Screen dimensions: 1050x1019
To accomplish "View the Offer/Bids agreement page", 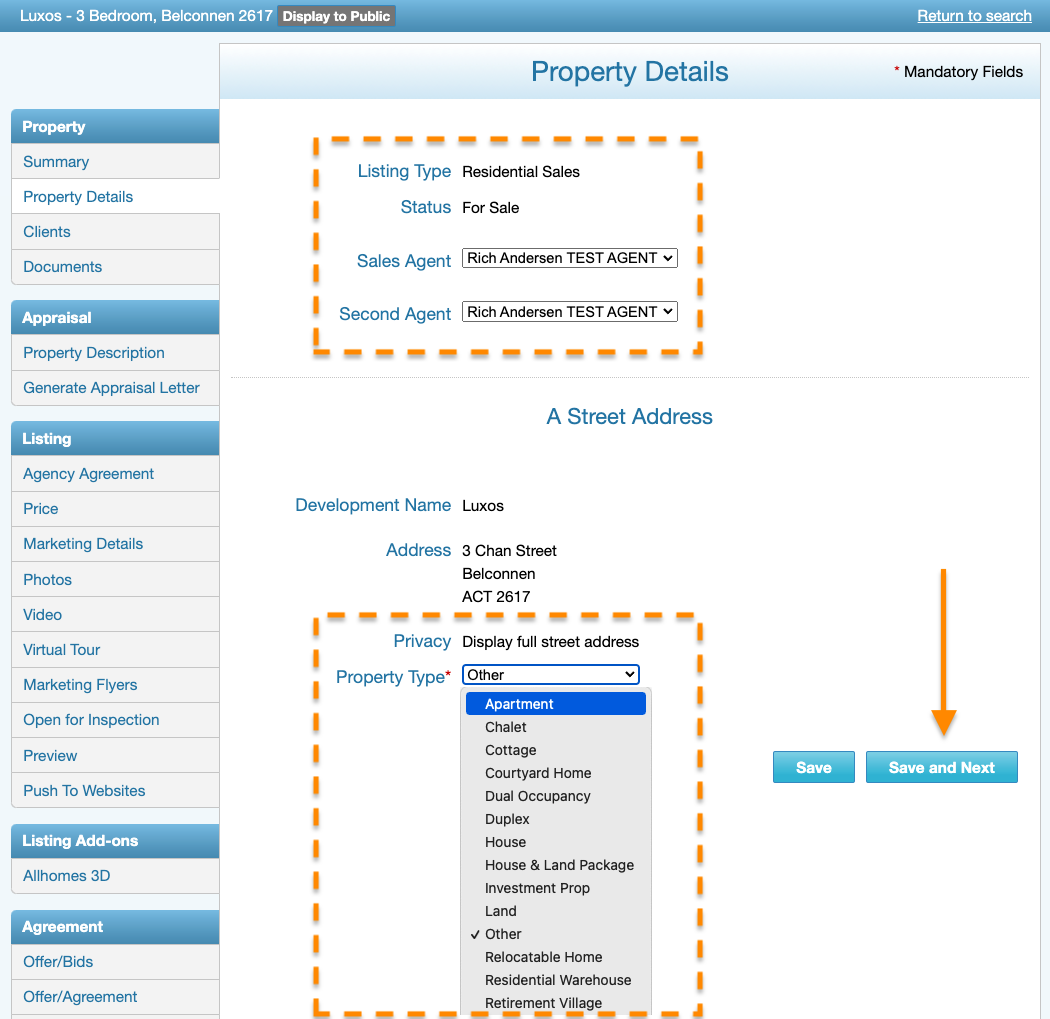I will point(55,961).
